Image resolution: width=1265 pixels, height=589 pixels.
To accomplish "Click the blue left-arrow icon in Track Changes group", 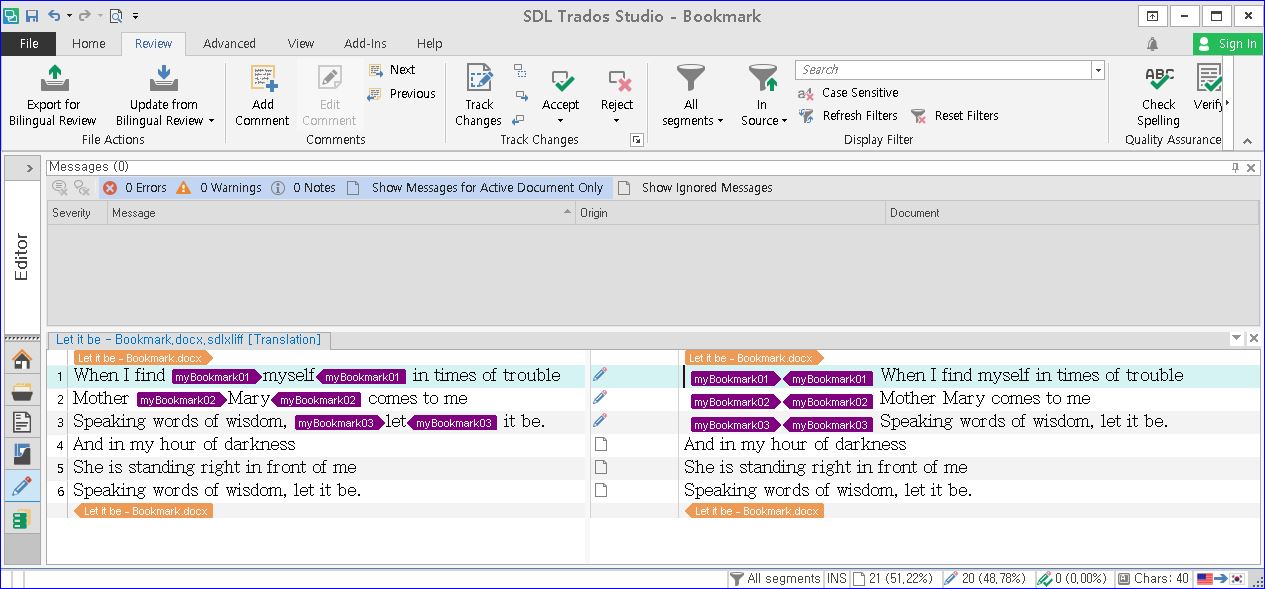I will tap(518, 120).
